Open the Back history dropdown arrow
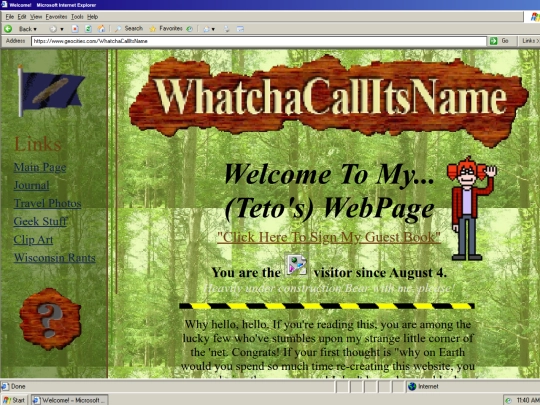This screenshot has width=540, height=405. tap(35, 29)
